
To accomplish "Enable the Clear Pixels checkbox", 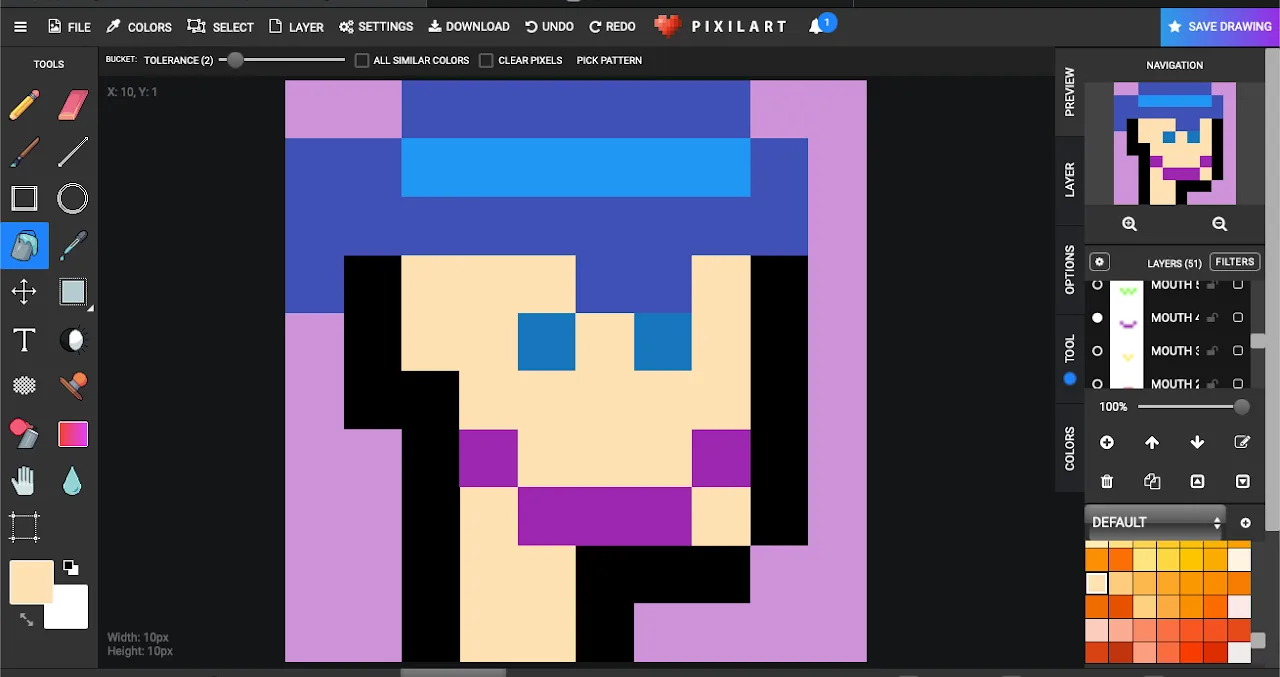I will coord(486,60).
